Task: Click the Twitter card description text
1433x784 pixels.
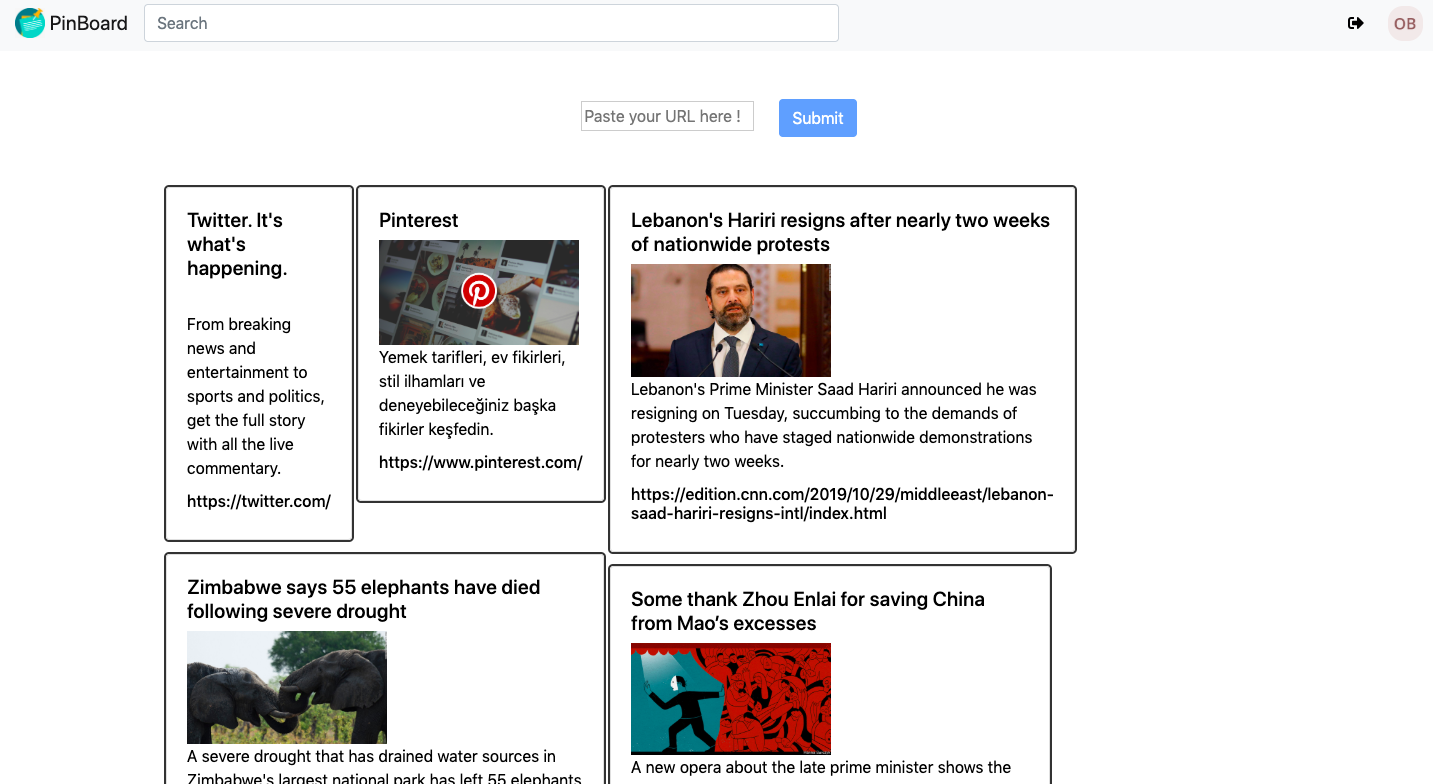Action: pos(256,396)
